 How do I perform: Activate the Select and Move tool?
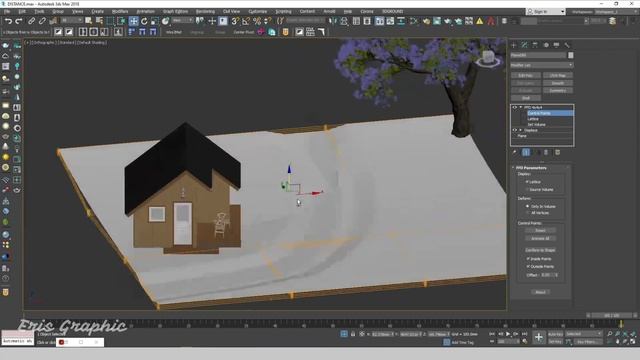click(133, 21)
